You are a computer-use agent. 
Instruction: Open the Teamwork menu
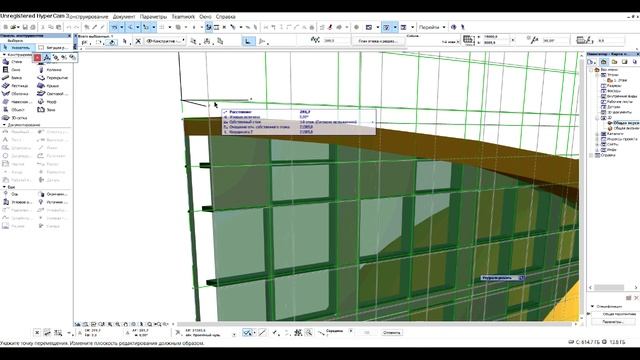(x=183, y=17)
